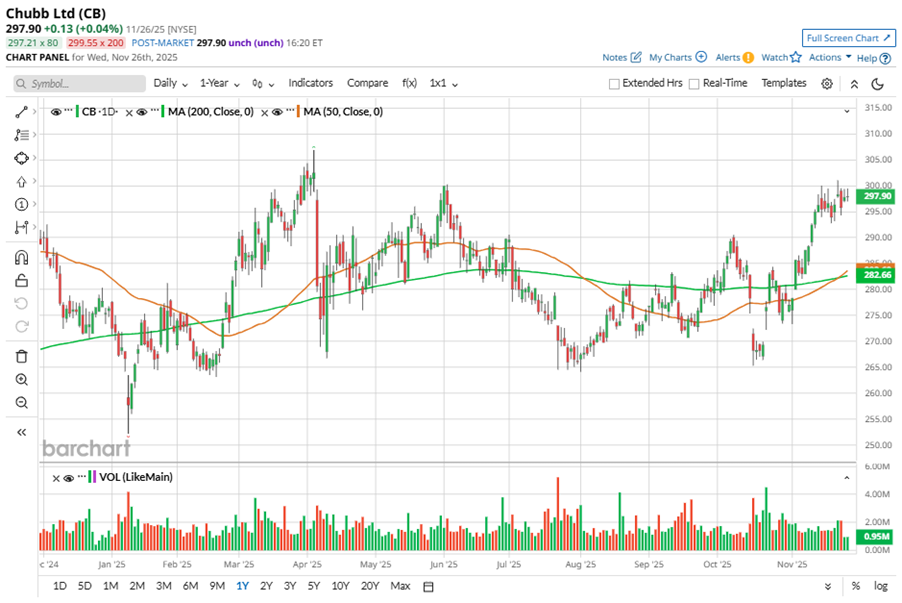Open the VOL indicator color swatch
This screenshot has height=603, width=902.
(x=92, y=477)
